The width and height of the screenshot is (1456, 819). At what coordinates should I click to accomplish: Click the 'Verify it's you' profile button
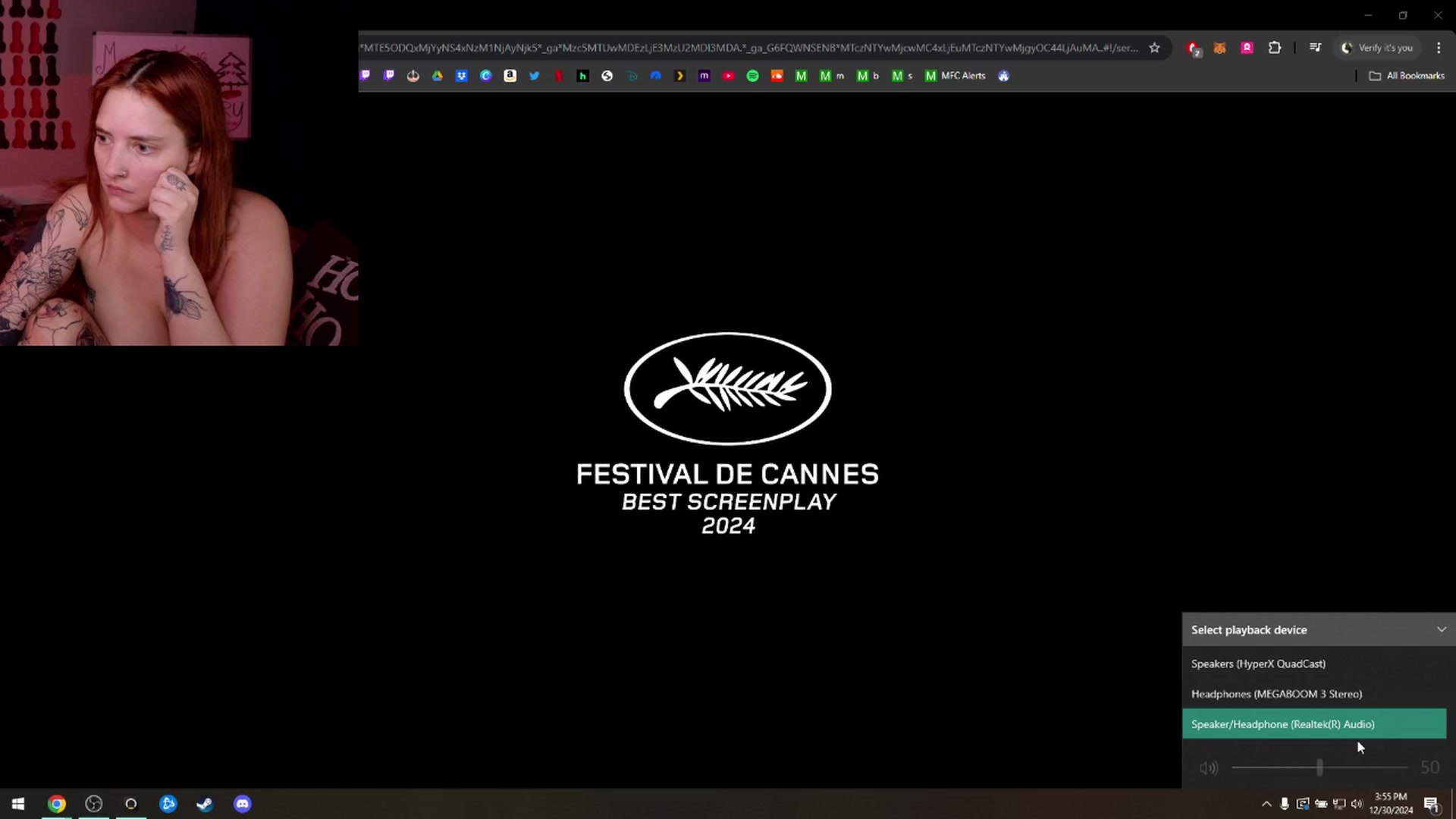point(1377,48)
